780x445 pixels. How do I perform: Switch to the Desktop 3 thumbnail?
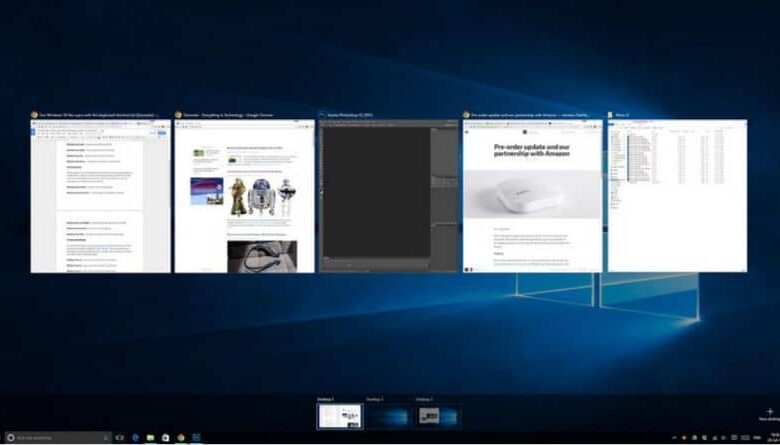coord(438,417)
